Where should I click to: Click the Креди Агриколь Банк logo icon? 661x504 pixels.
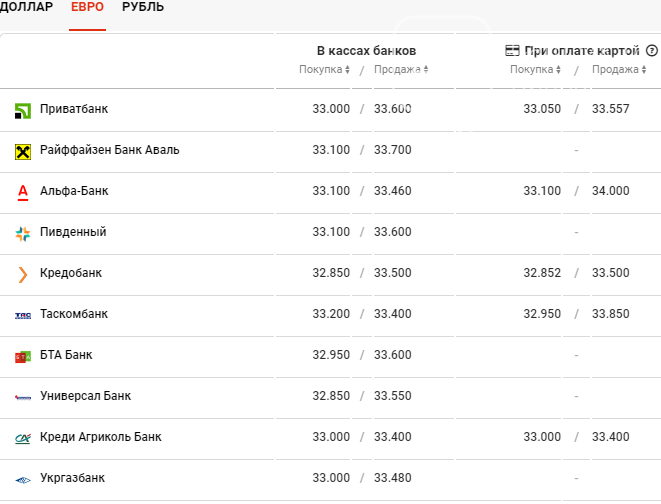point(23,439)
